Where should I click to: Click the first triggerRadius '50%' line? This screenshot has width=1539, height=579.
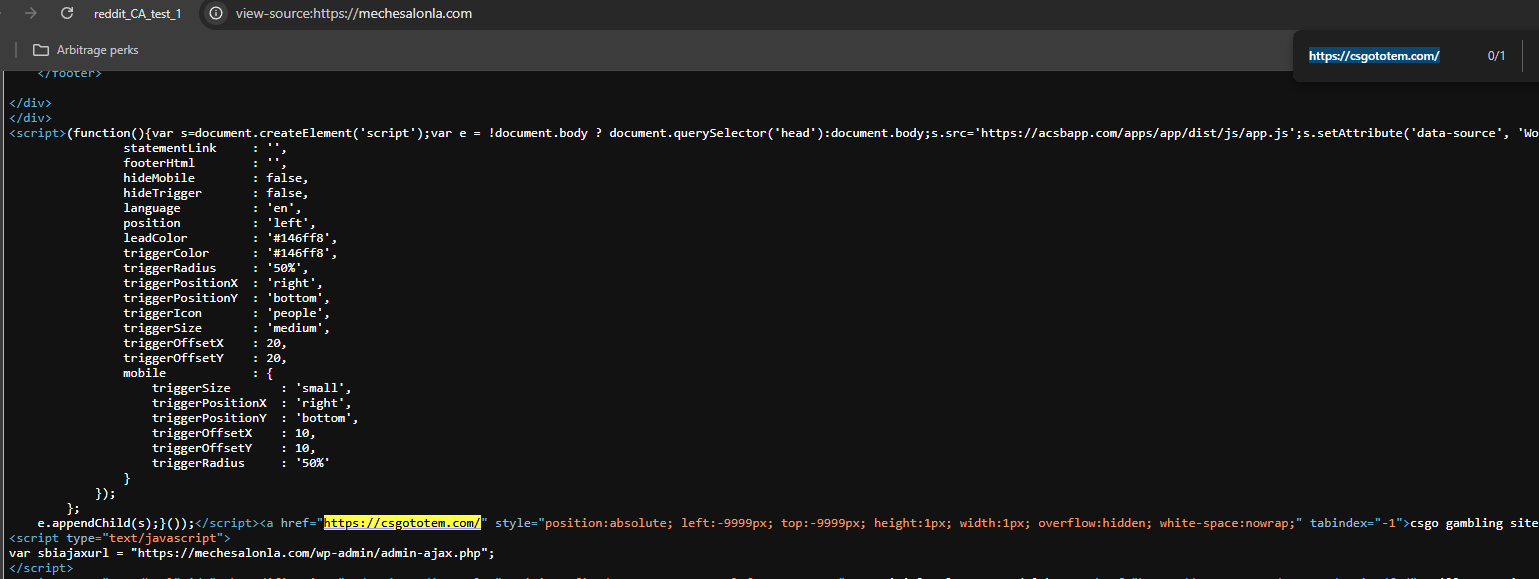(x=216, y=268)
